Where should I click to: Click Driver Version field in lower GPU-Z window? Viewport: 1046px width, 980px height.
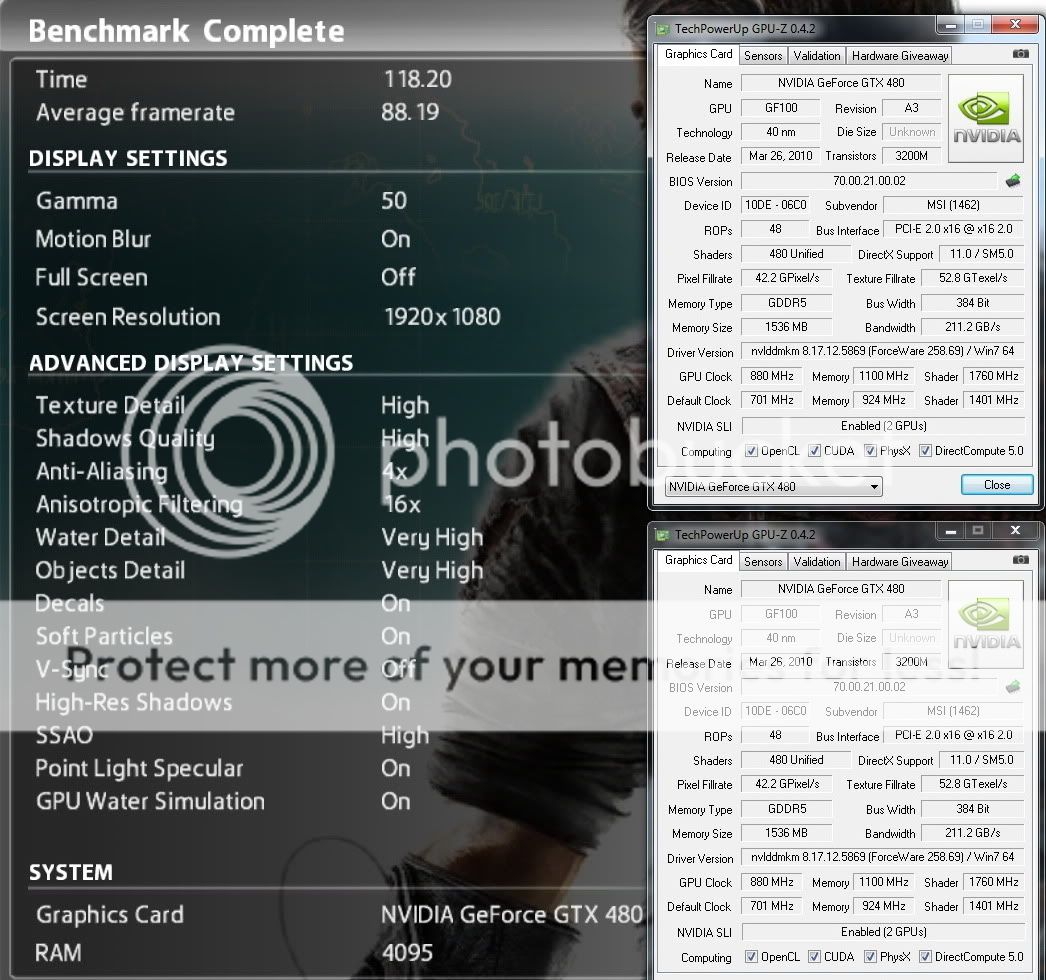[x=882, y=857]
